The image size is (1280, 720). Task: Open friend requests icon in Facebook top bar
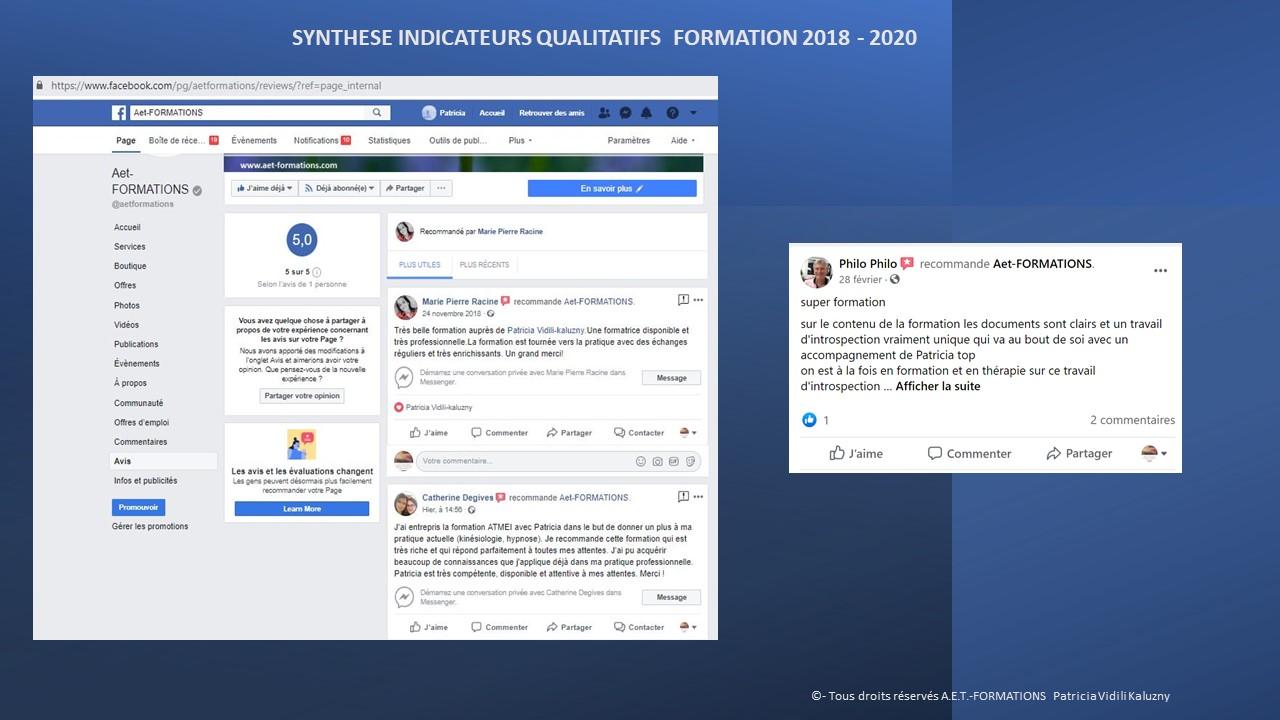pyautogui.click(x=604, y=113)
